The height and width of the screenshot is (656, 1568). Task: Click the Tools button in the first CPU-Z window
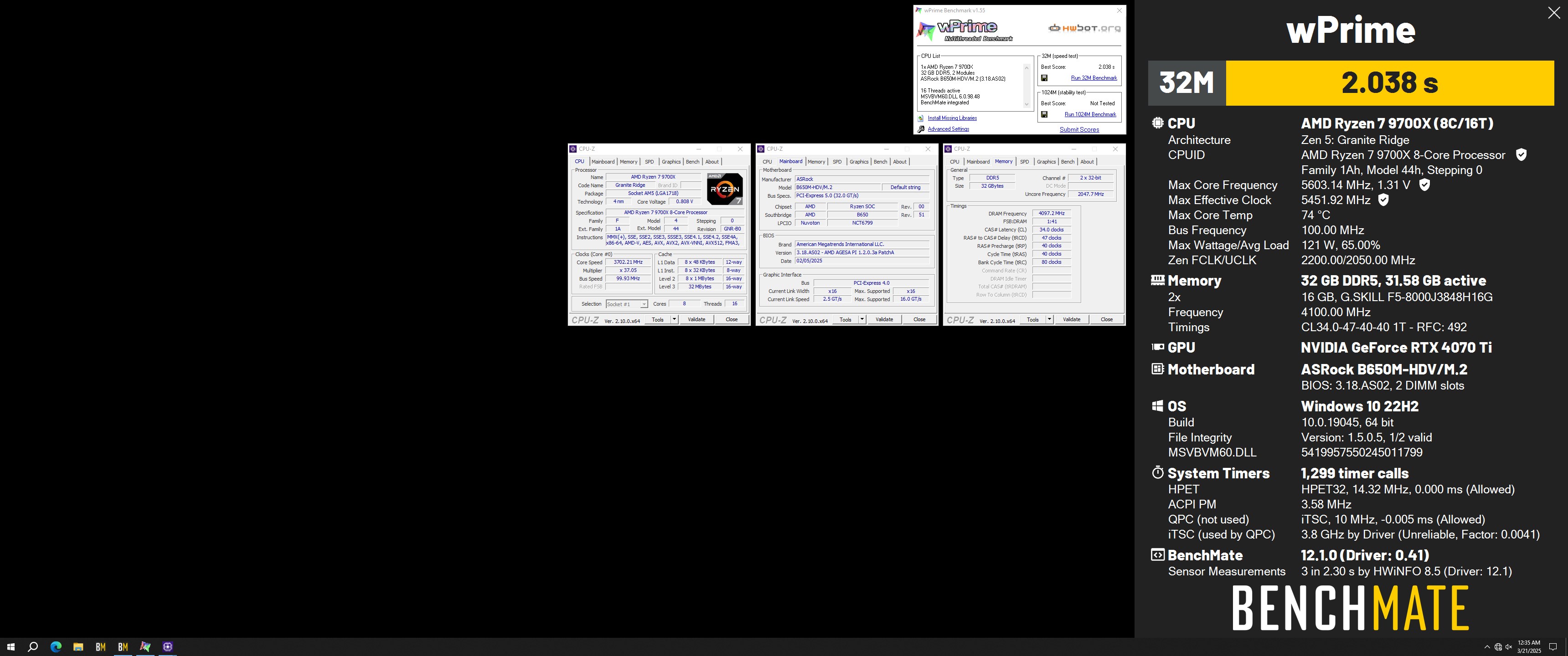(x=657, y=319)
